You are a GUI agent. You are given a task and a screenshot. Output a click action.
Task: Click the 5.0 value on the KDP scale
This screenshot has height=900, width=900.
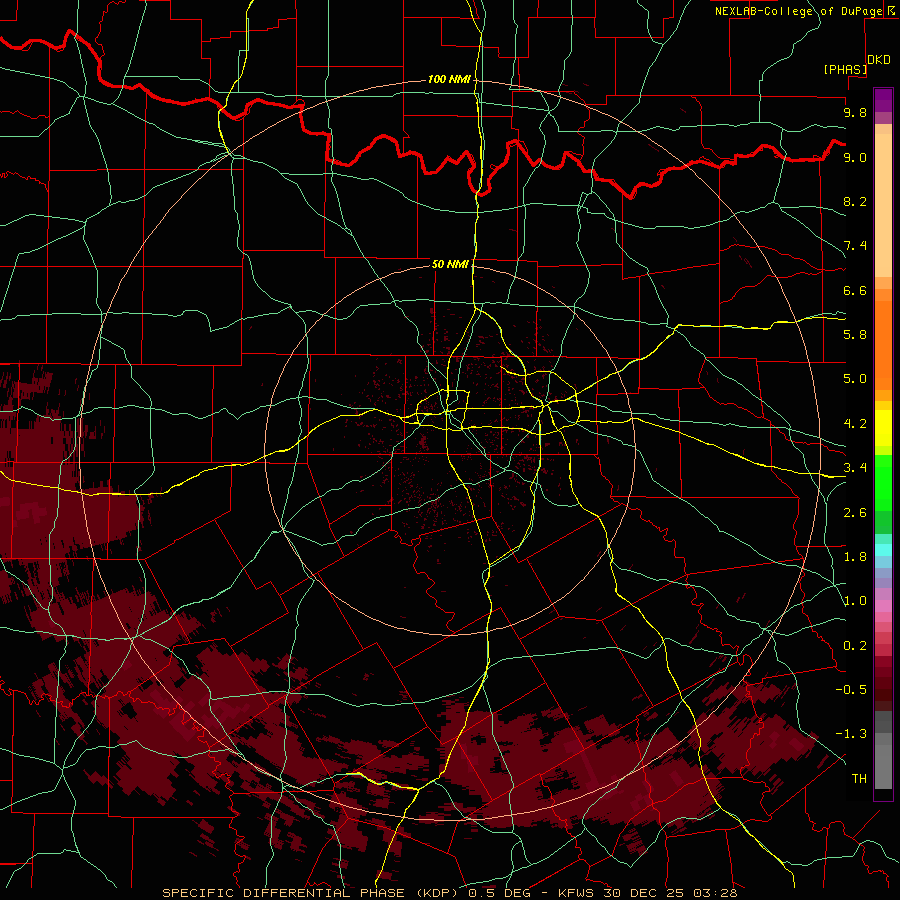coord(855,379)
